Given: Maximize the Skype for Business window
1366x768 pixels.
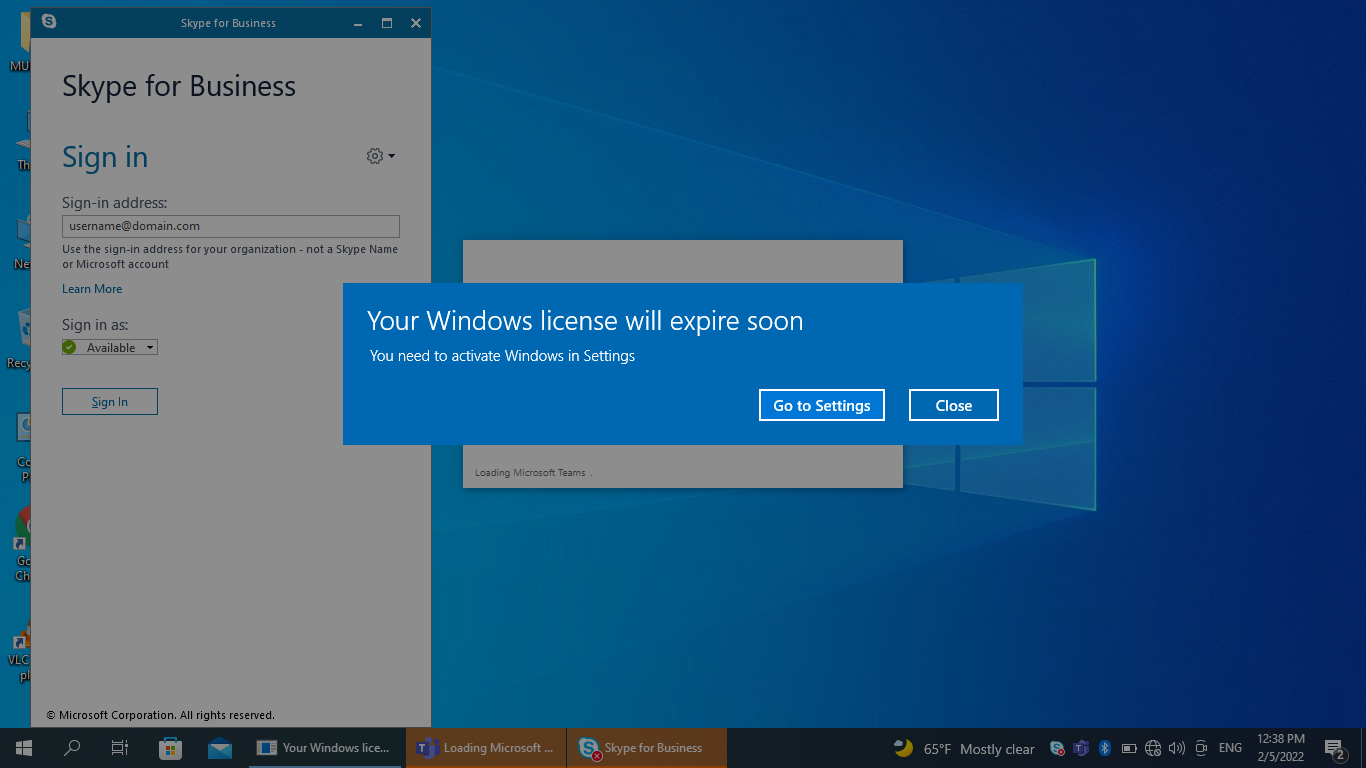Looking at the screenshot, I should tap(387, 23).
